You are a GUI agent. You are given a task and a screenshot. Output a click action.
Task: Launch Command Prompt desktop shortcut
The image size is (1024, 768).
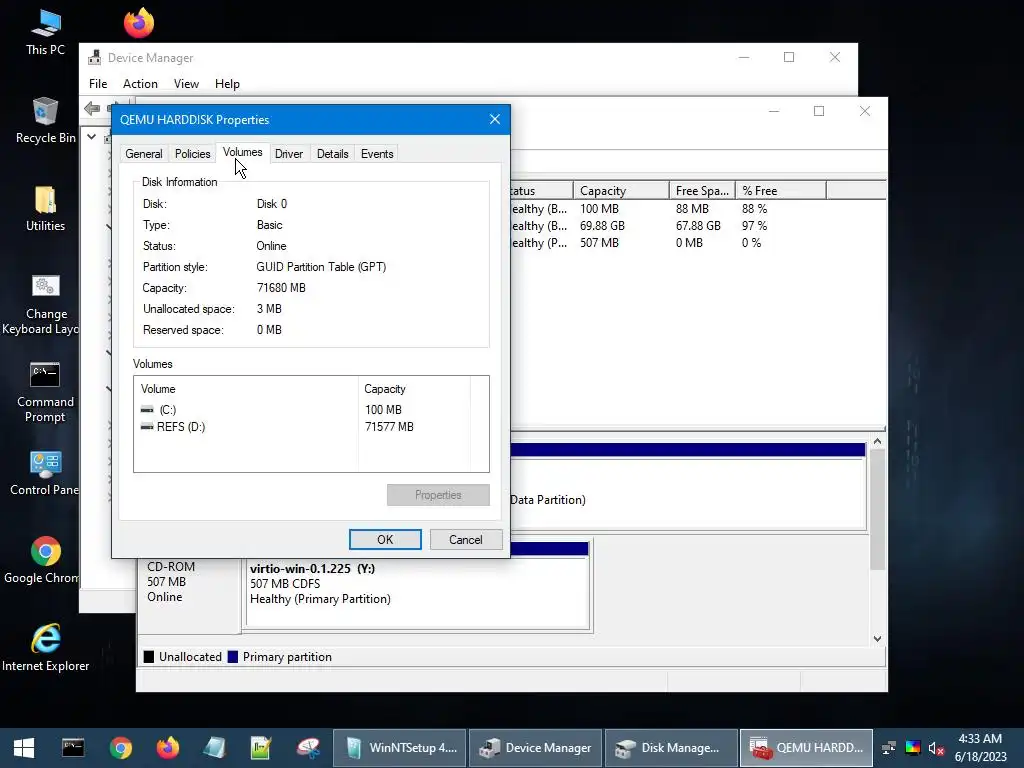pos(45,392)
